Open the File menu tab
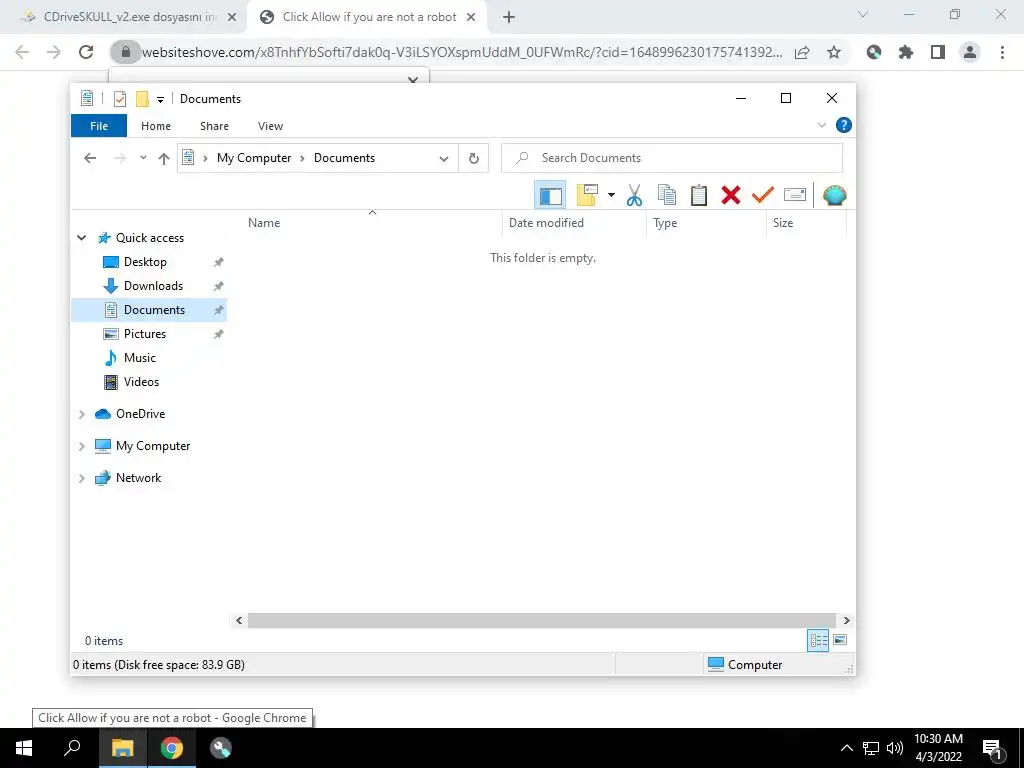Viewport: 1024px width, 768px height. (99, 126)
